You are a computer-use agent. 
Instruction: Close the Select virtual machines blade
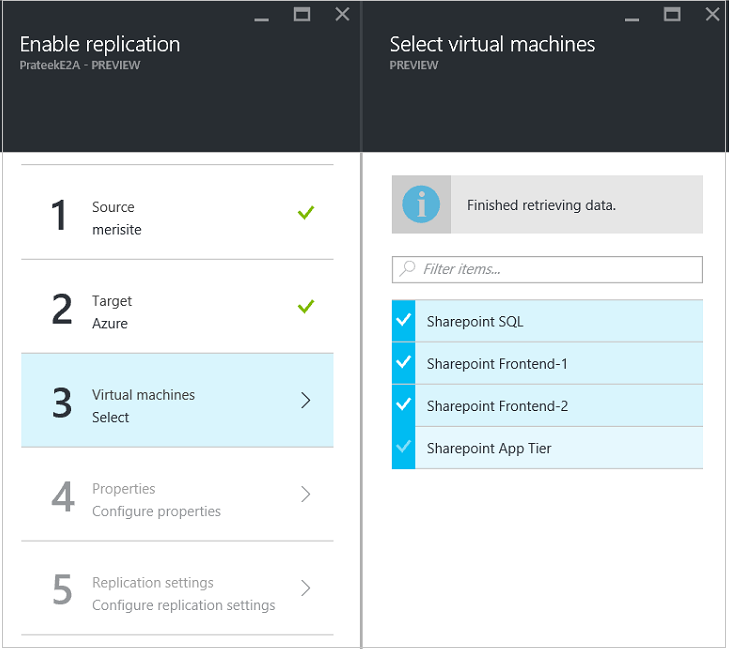pyautogui.click(x=712, y=14)
